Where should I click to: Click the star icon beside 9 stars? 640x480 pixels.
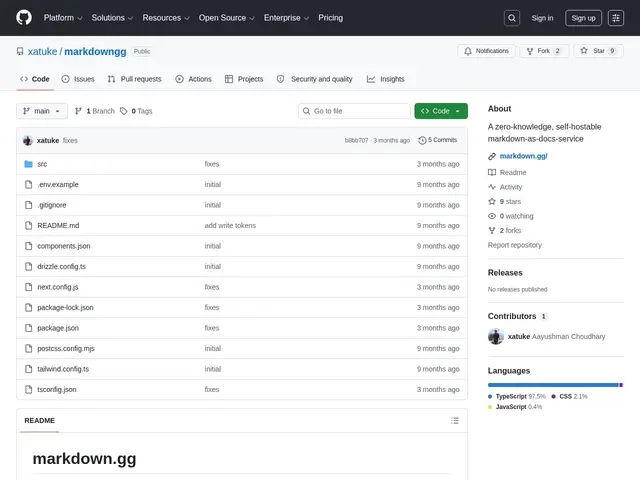pyautogui.click(x=492, y=201)
